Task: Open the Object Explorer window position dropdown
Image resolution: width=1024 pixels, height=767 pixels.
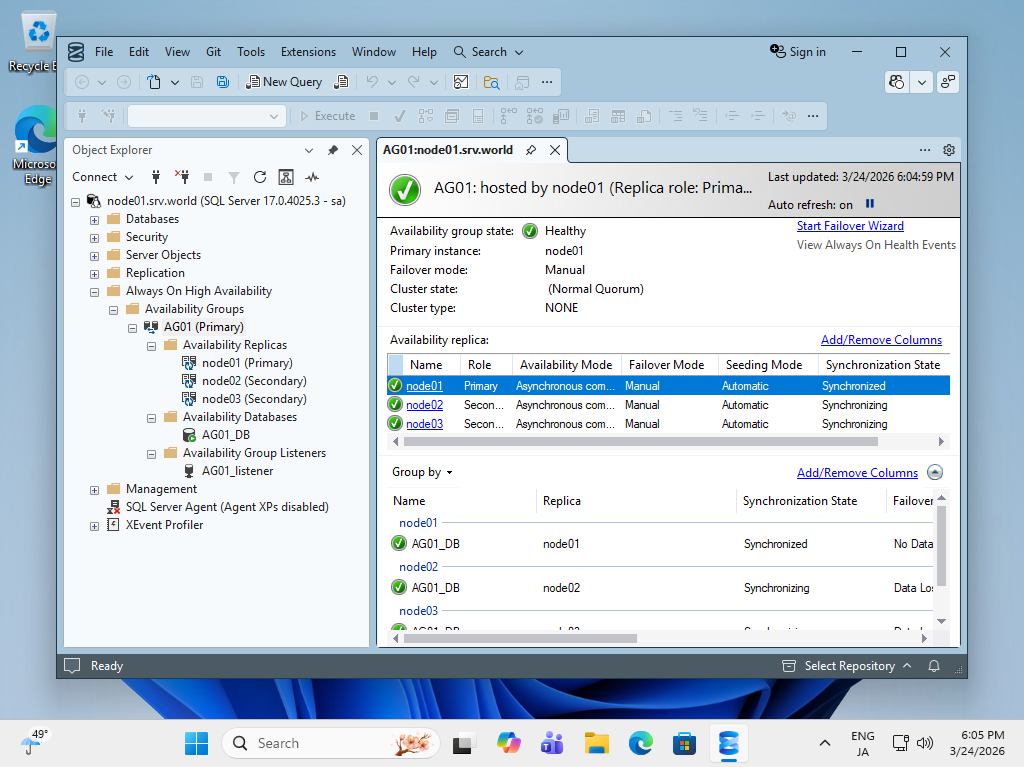Action: coord(309,150)
